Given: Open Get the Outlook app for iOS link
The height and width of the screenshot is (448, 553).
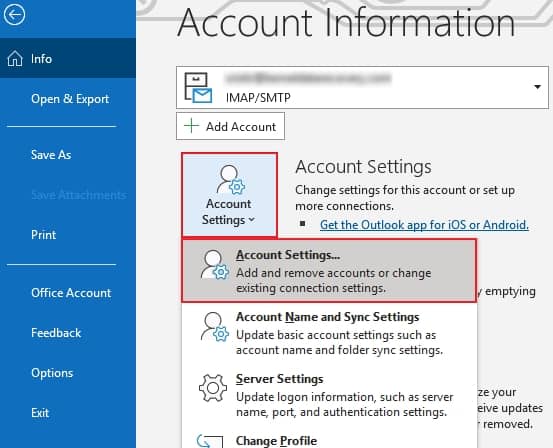Looking at the screenshot, I should (424, 225).
